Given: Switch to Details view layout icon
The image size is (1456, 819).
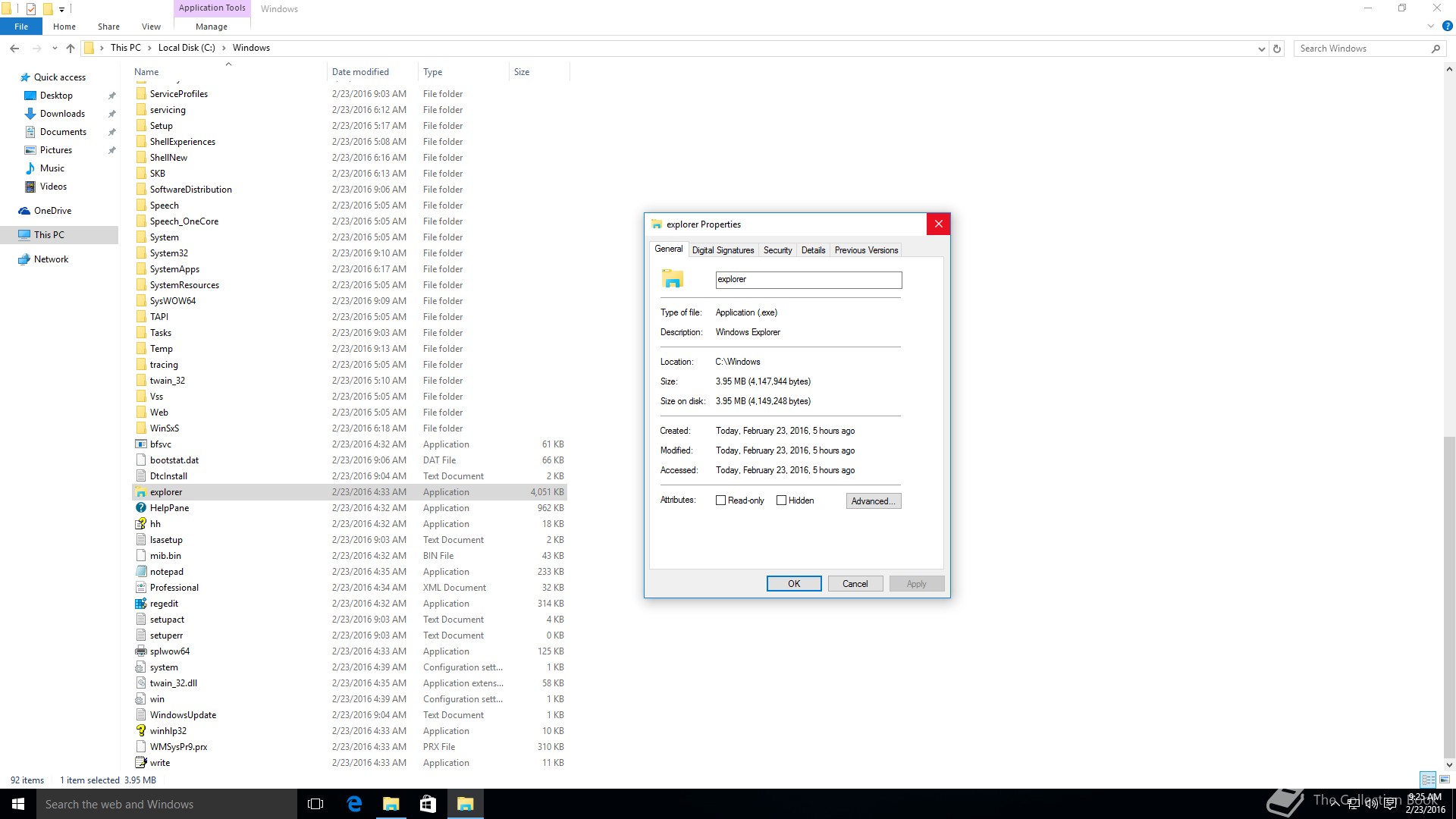Looking at the screenshot, I should point(1428,780).
